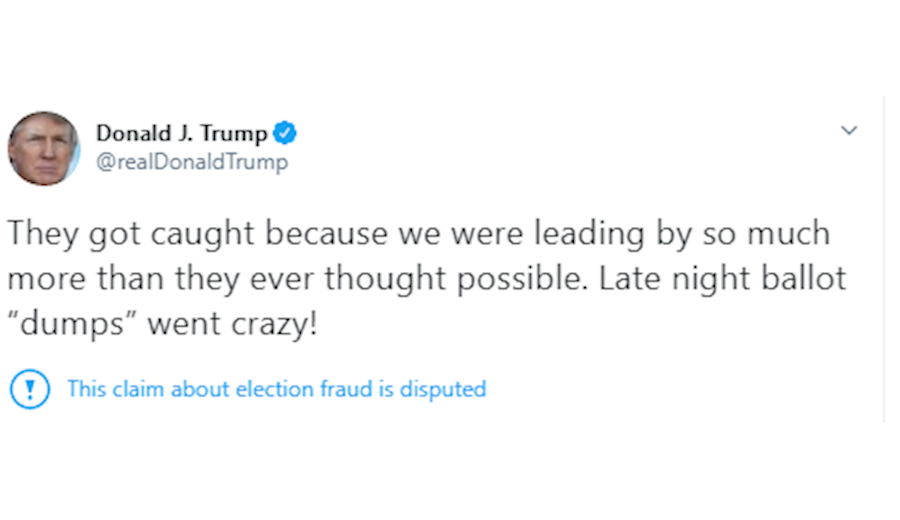Click the phrase "went crazy!" in the tweet

pos(232,324)
